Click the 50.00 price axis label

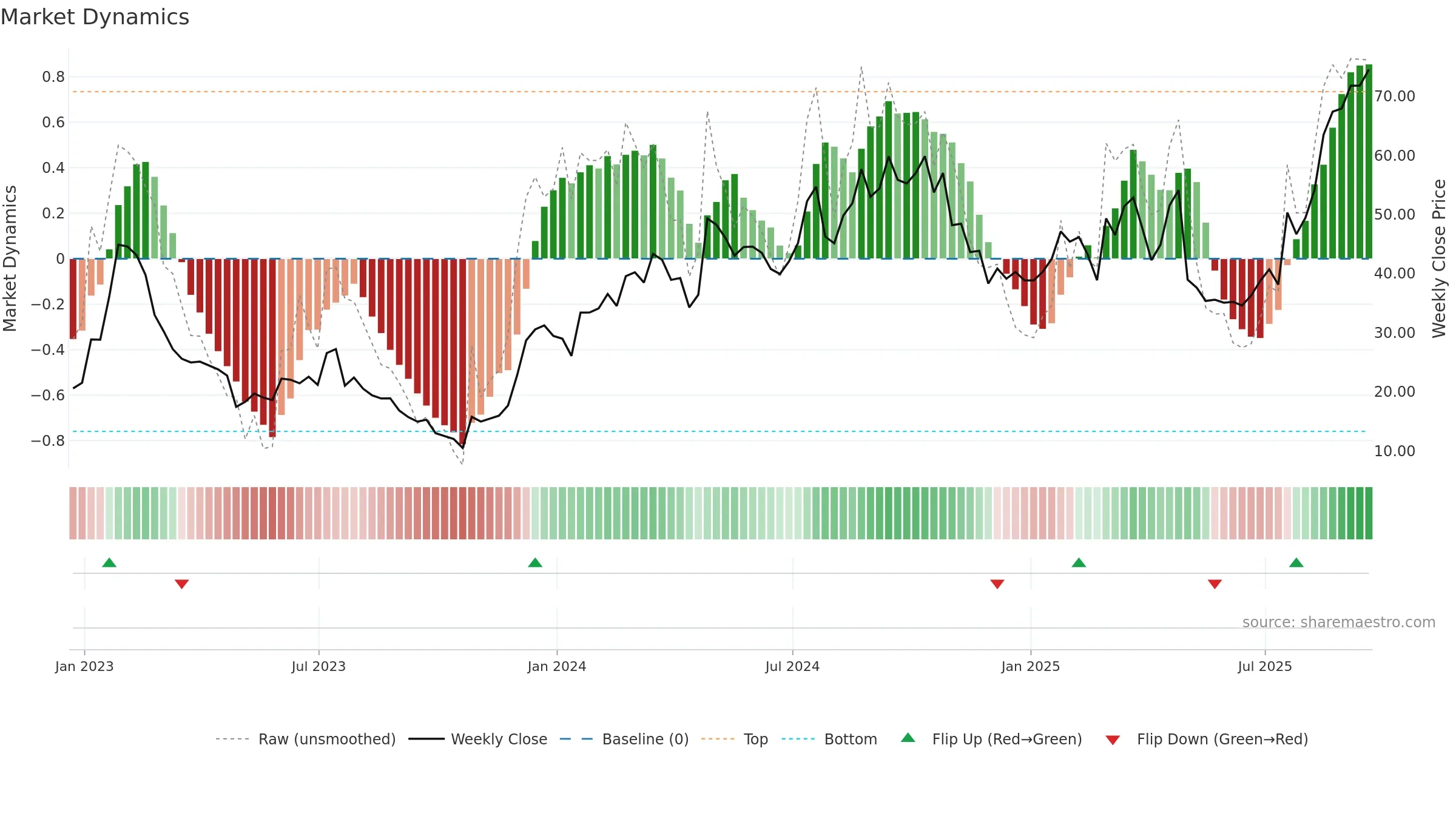[1394, 215]
